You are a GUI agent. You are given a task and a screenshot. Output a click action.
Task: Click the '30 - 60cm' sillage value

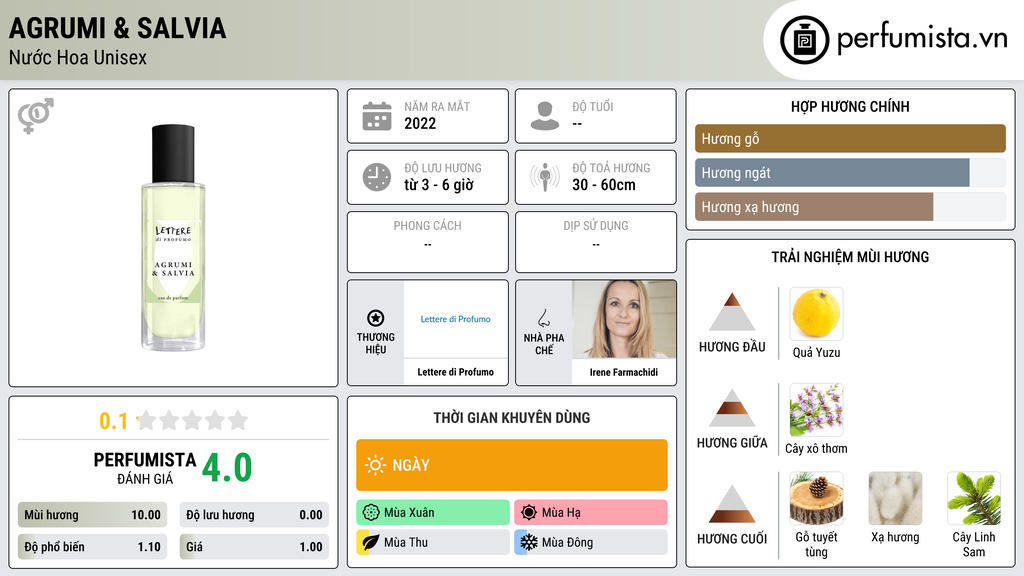coord(603,185)
